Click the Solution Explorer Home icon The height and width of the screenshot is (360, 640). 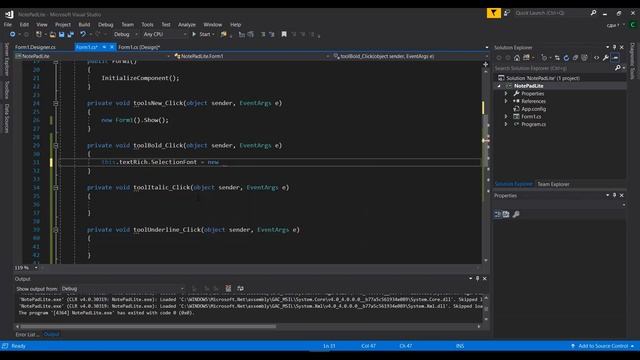(517, 58)
